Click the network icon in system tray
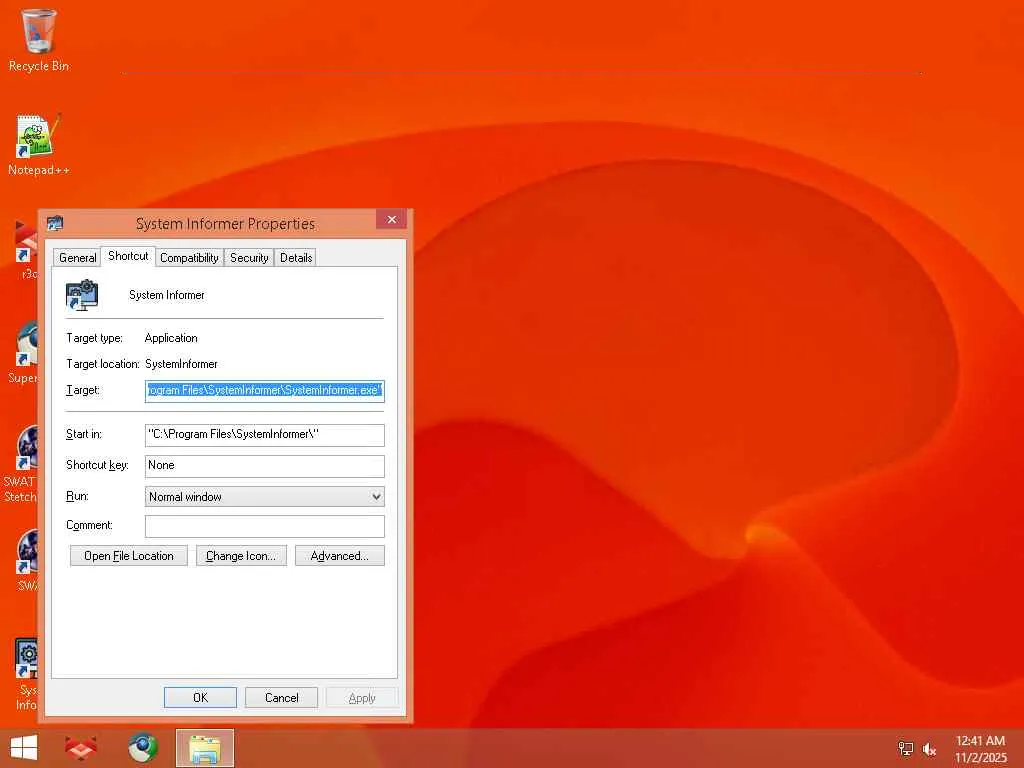Screen dimensions: 1024x768 pos(906,749)
